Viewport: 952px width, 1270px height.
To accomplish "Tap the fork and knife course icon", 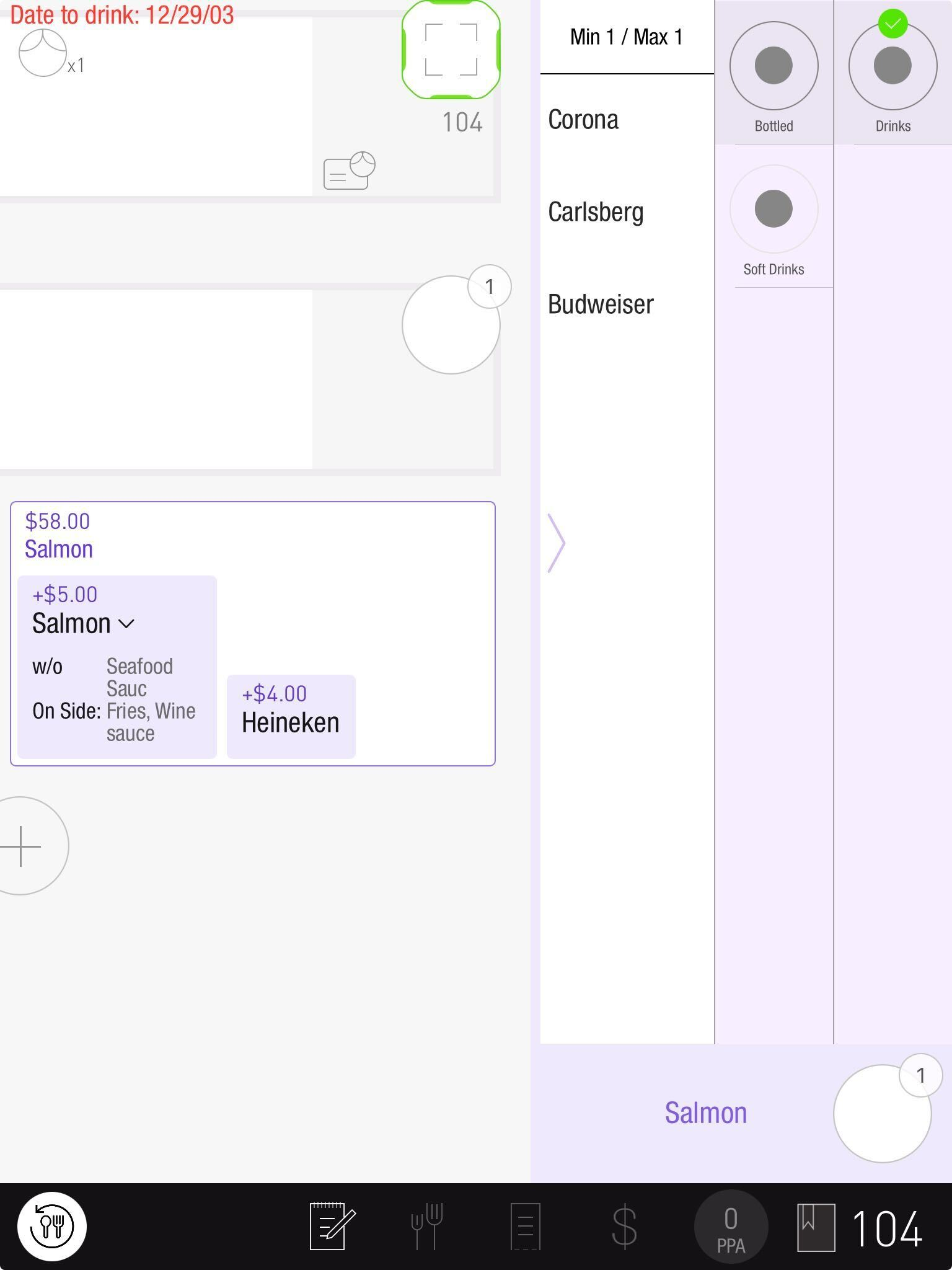I will [427, 1226].
